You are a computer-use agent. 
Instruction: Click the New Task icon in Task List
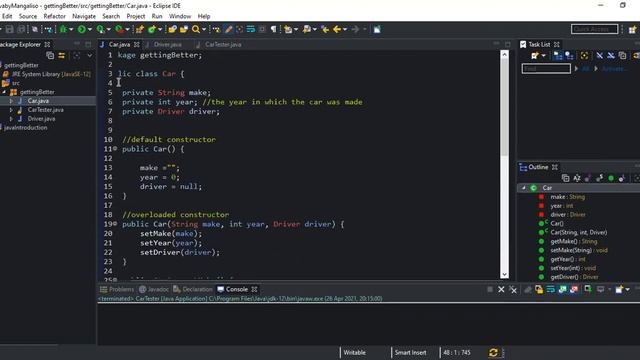pyautogui.click(x=535, y=55)
